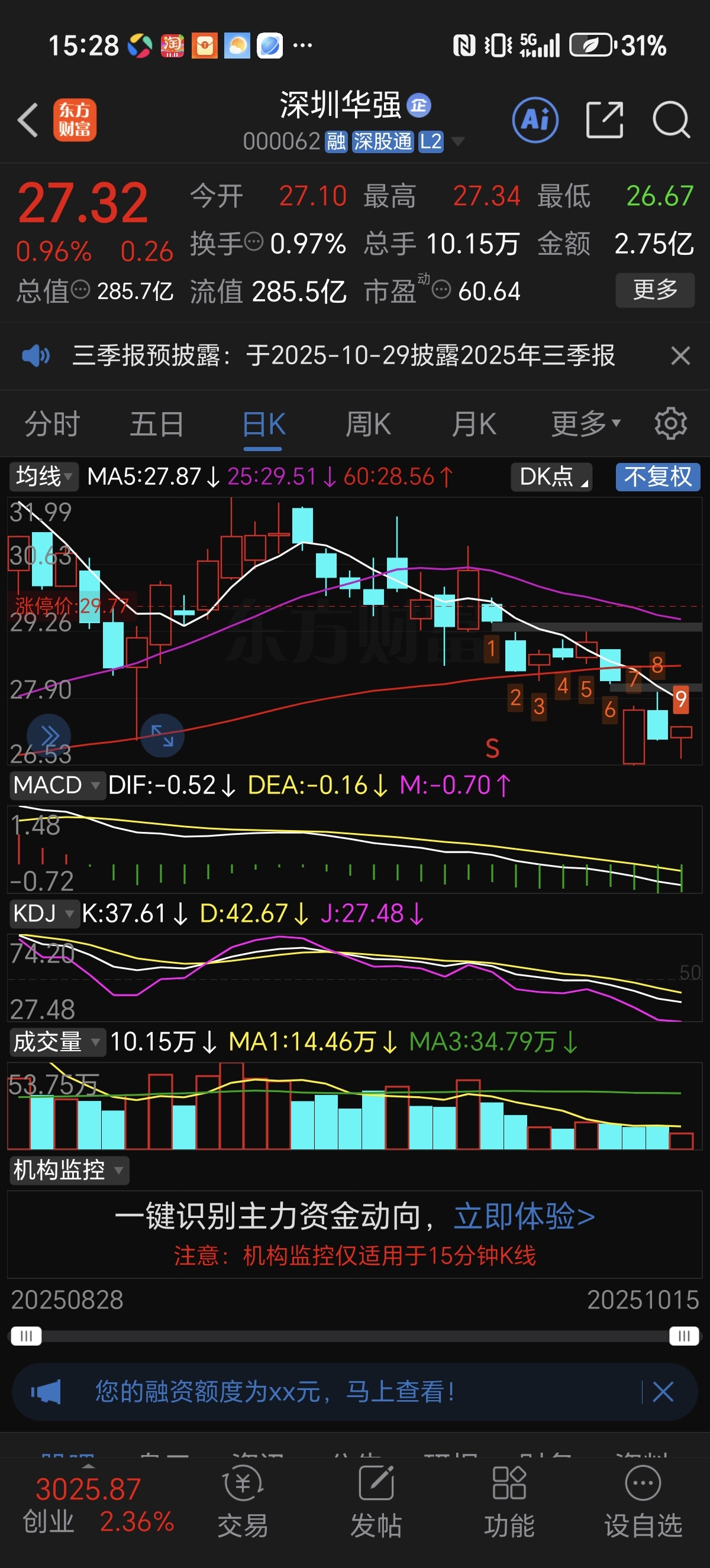Open the 三季报预披露 announcement text
Image resolution: width=710 pixels, height=1568 pixels.
click(343, 355)
